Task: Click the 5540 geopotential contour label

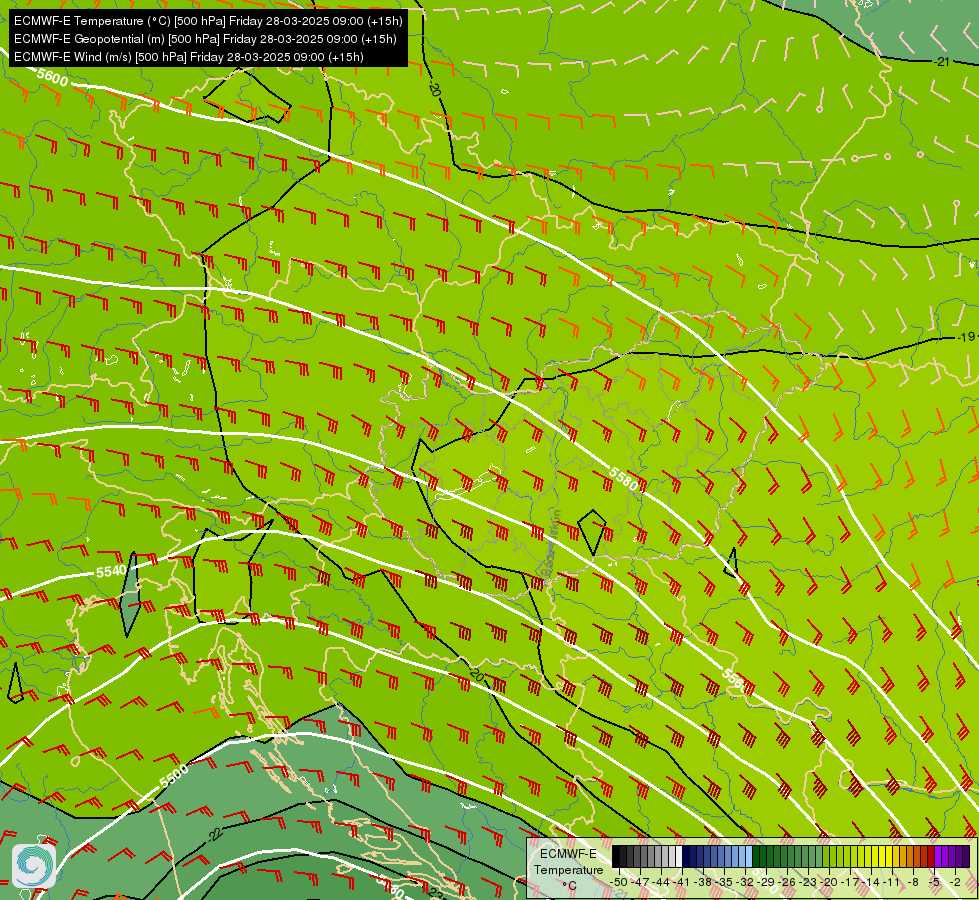Action: (111, 571)
